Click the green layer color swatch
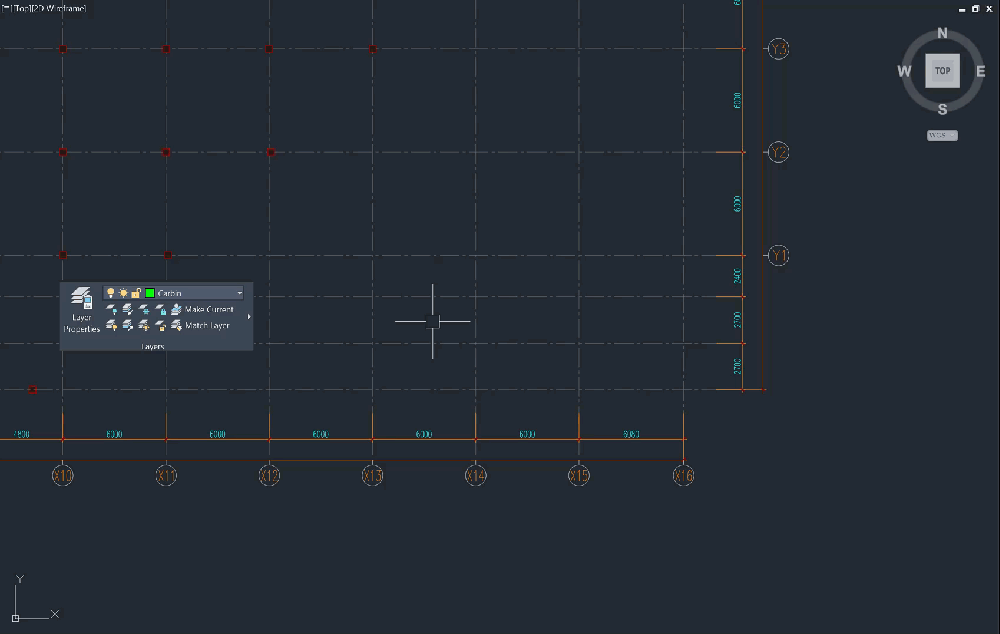The width and height of the screenshot is (1000, 634). [150, 293]
